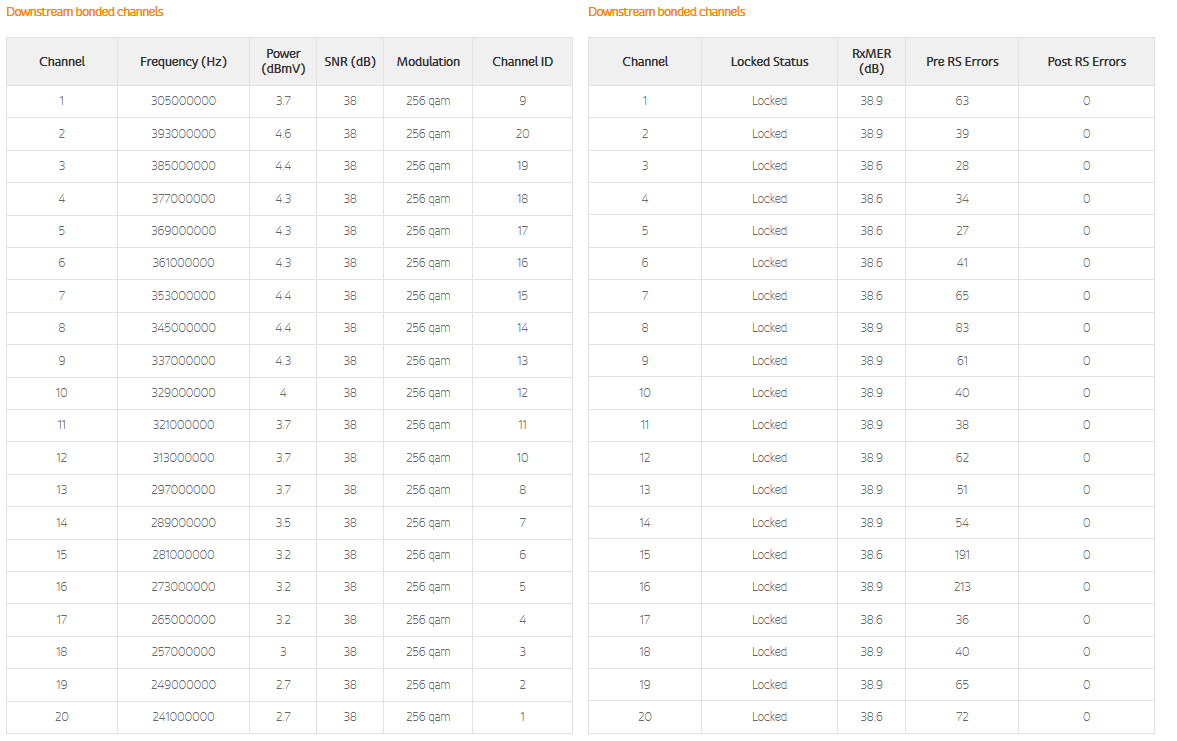Click frequency value 377000000

click(x=183, y=199)
